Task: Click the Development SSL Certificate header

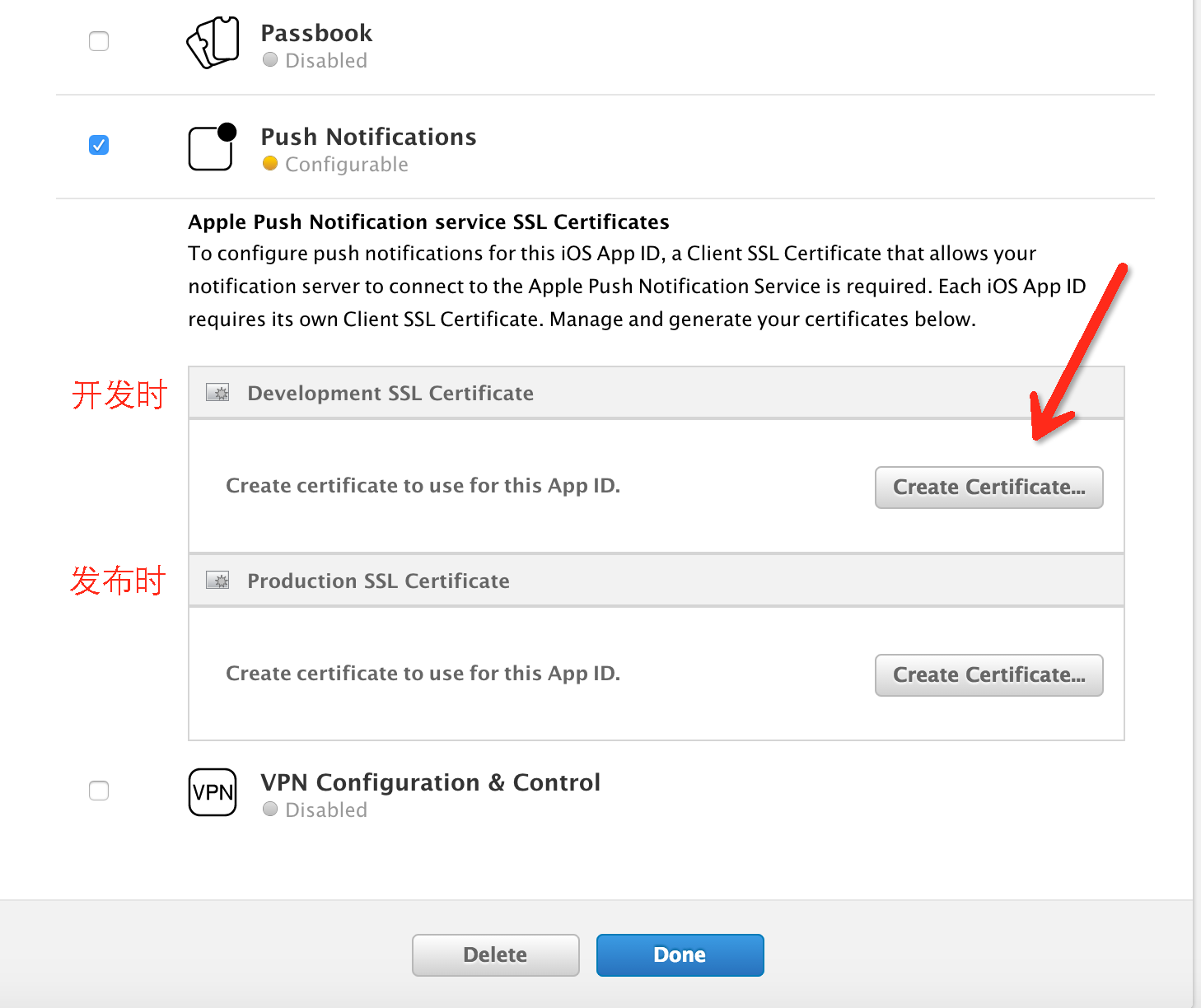Action: coord(390,394)
